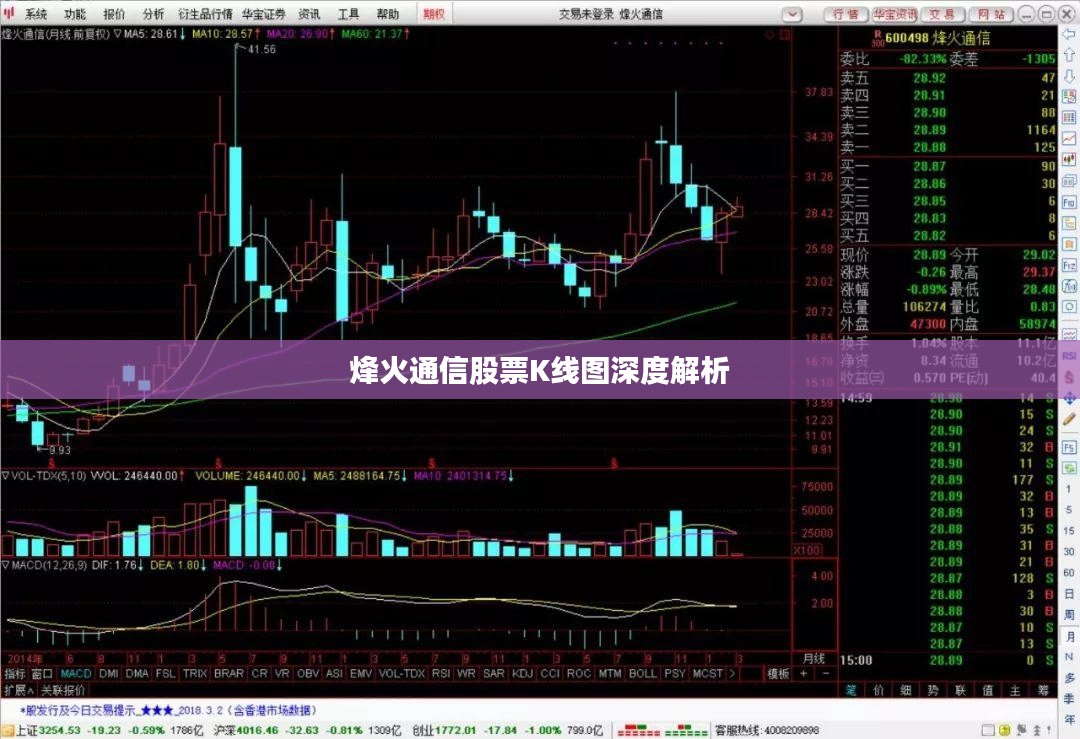The width and height of the screenshot is (1080, 739).
Task: Click the 行情 button at top right
Action: click(x=846, y=14)
